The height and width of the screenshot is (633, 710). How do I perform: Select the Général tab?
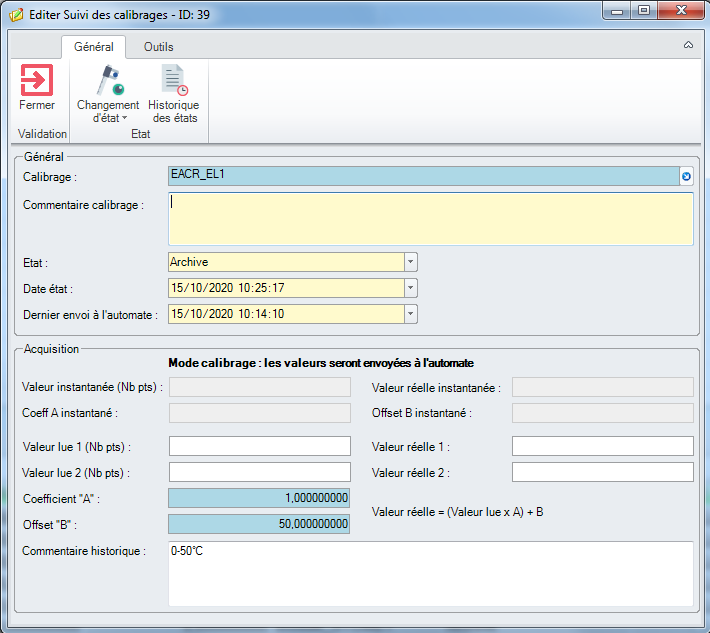(94, 47)
